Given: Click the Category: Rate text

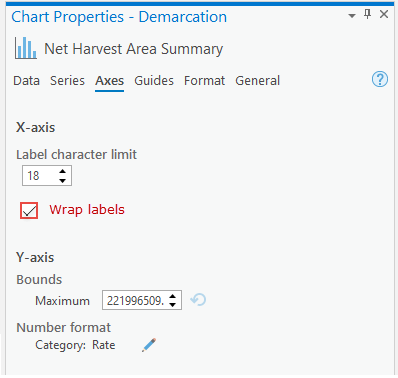Looking at the screenshot, I should coord(75,345).
